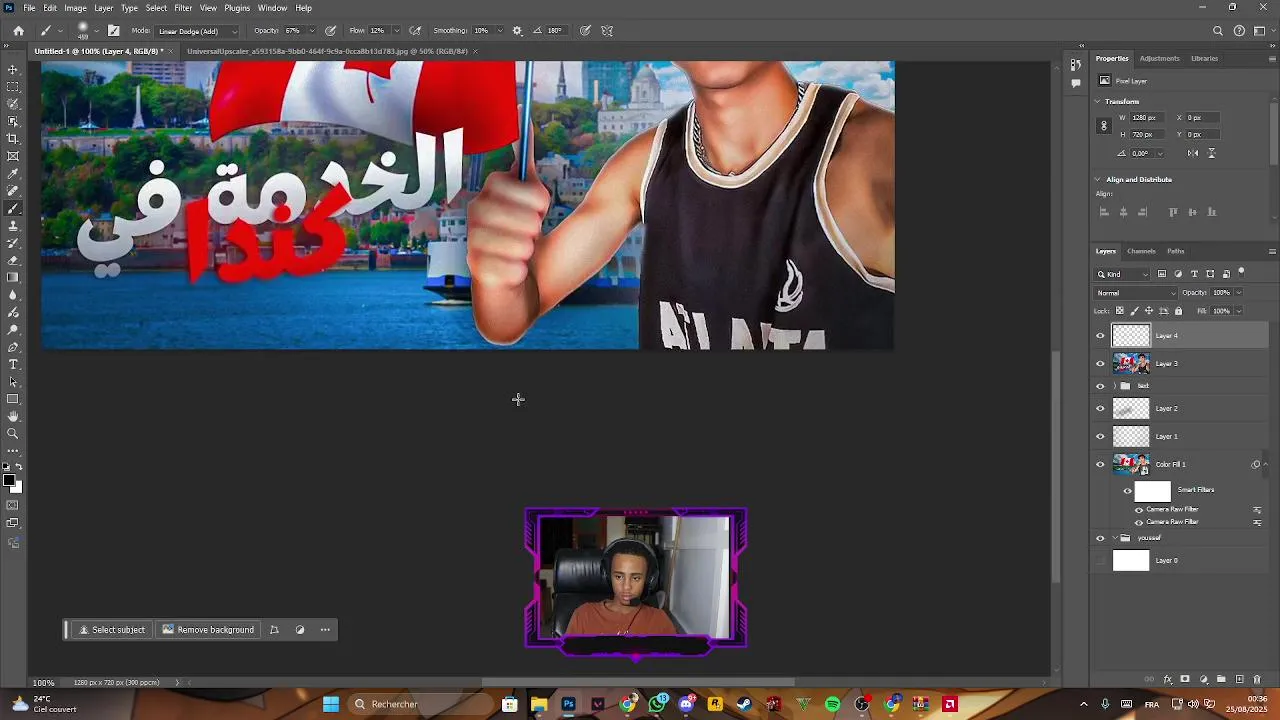
Task: Toggle visibility of the youssef group
Action: (x=1100, y=538)
